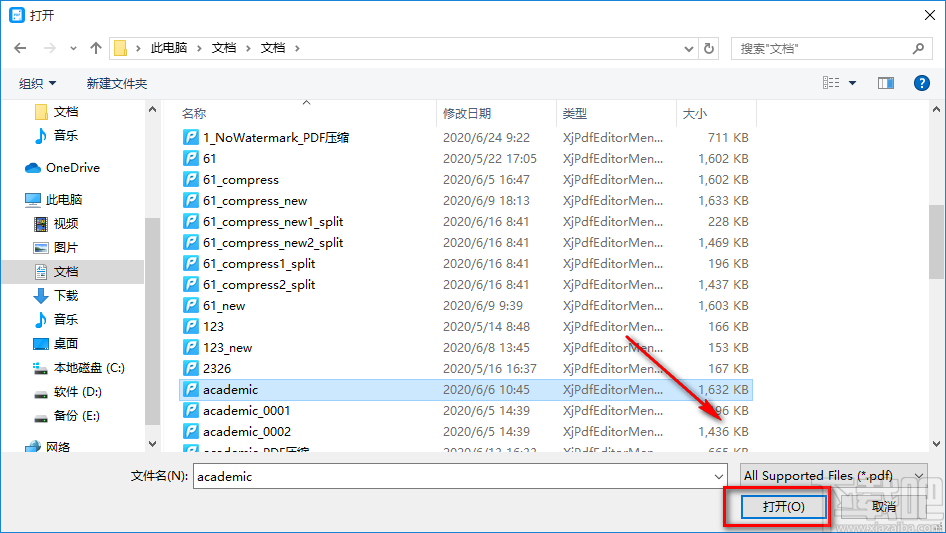Click the icon of the academic file
The height and width of the screenshot is (533, 946).
tap(191, 389)
